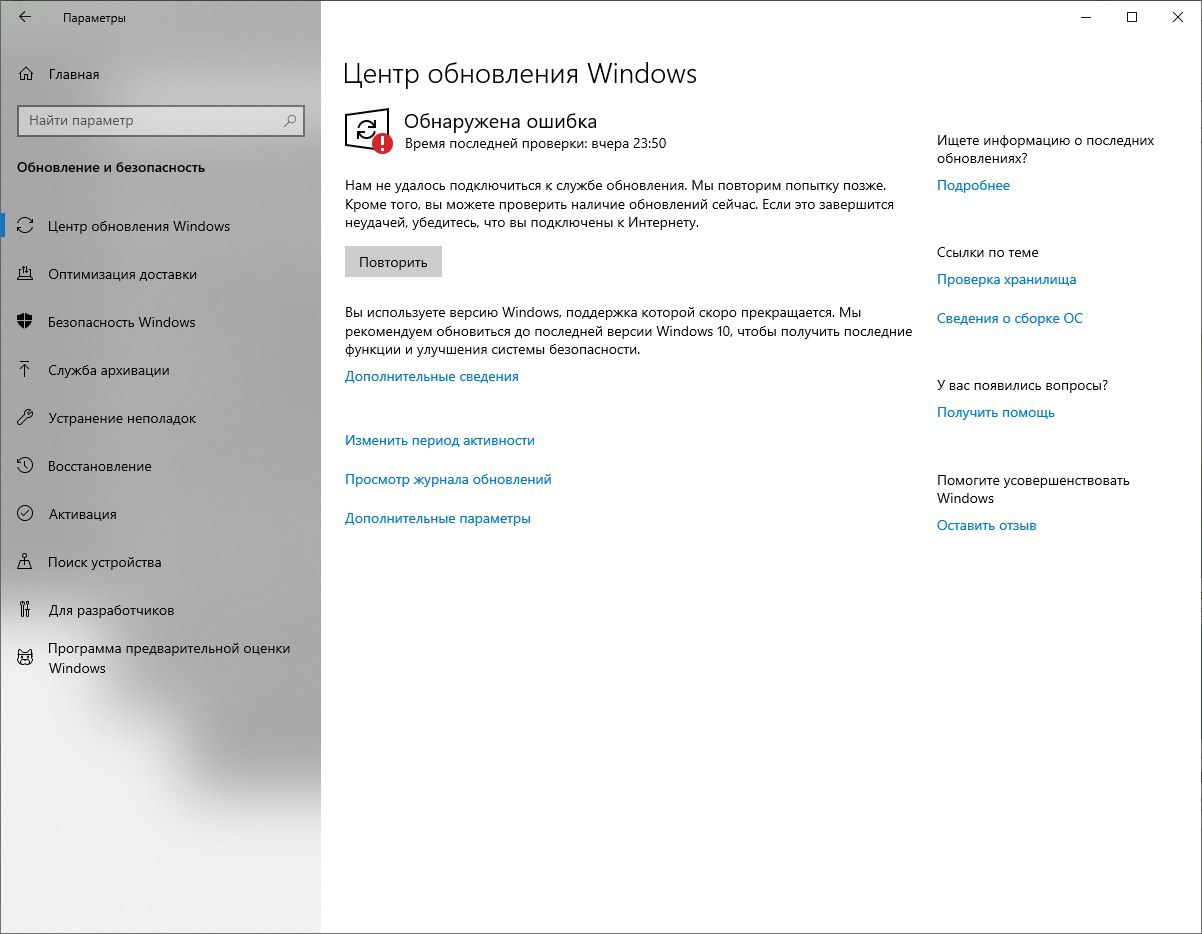The height and width of the screenshot is (934, 1202).
Task: Click the Подробнее link
Action: pos(973,186)
